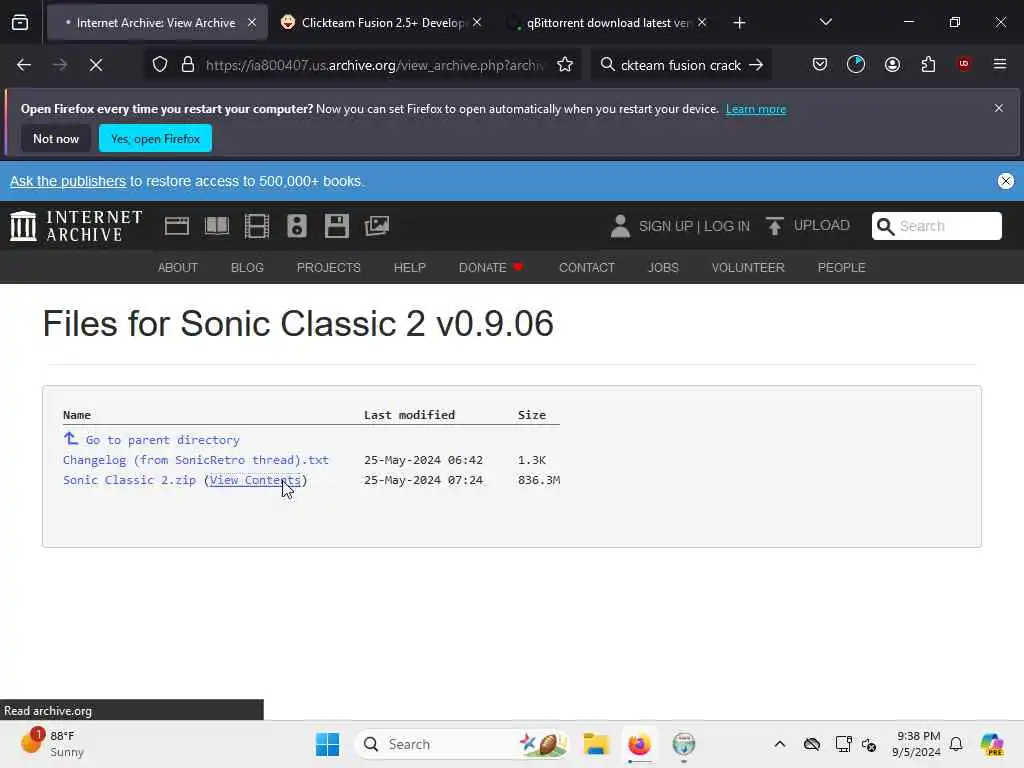Screen dimensions: 1024x768
Task: Click View Contents link for zip
Action: (255, 480)
